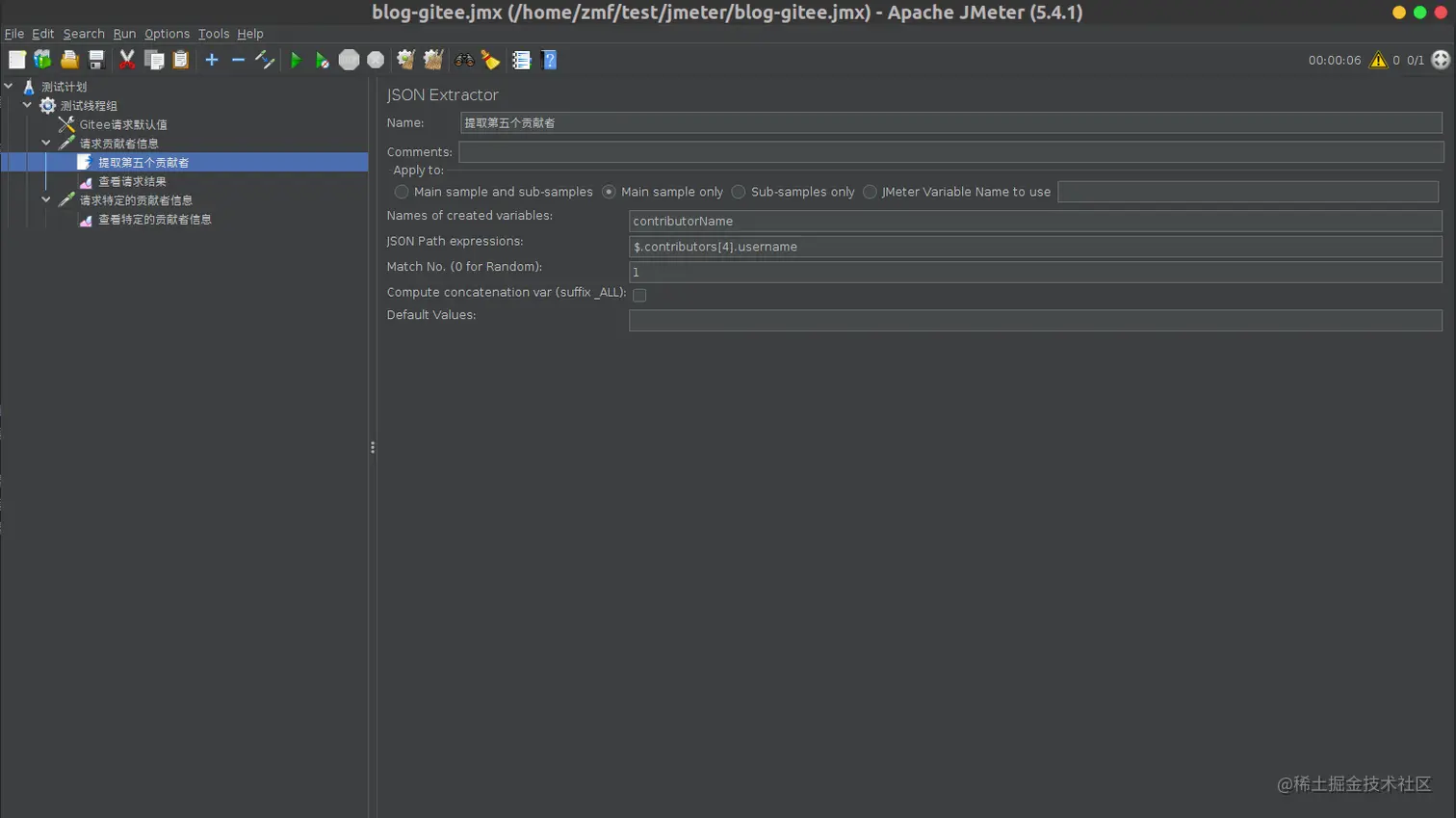The image size is (1456, 818).
Task: Open the Edit menu
Action: [43, 34]
